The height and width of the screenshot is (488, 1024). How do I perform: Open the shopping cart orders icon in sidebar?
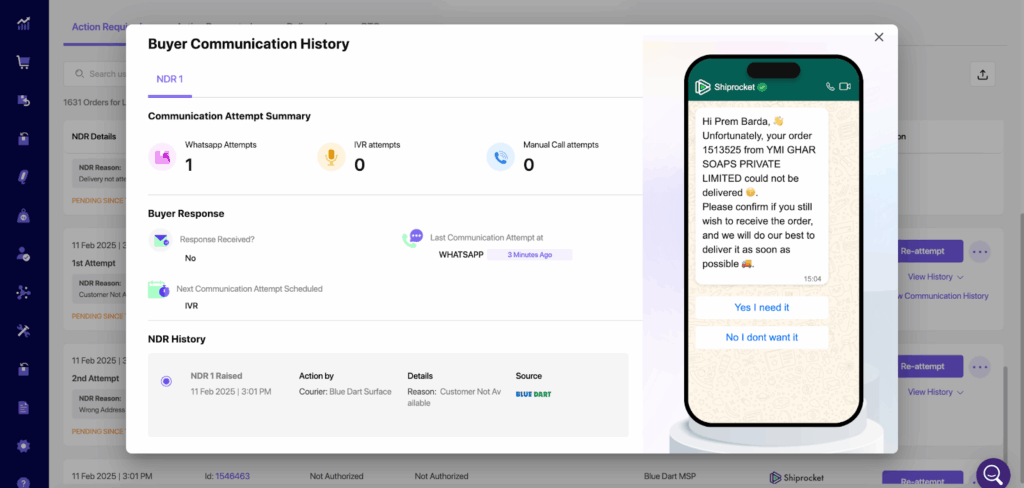tap(23, 62)
